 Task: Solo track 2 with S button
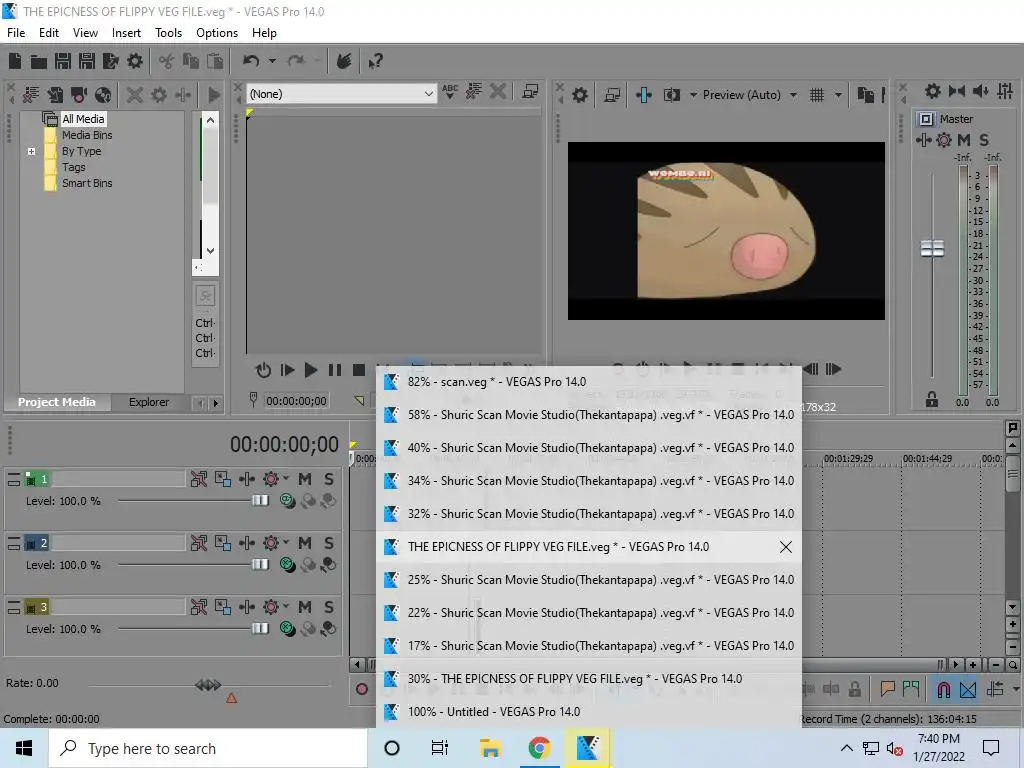329,543
